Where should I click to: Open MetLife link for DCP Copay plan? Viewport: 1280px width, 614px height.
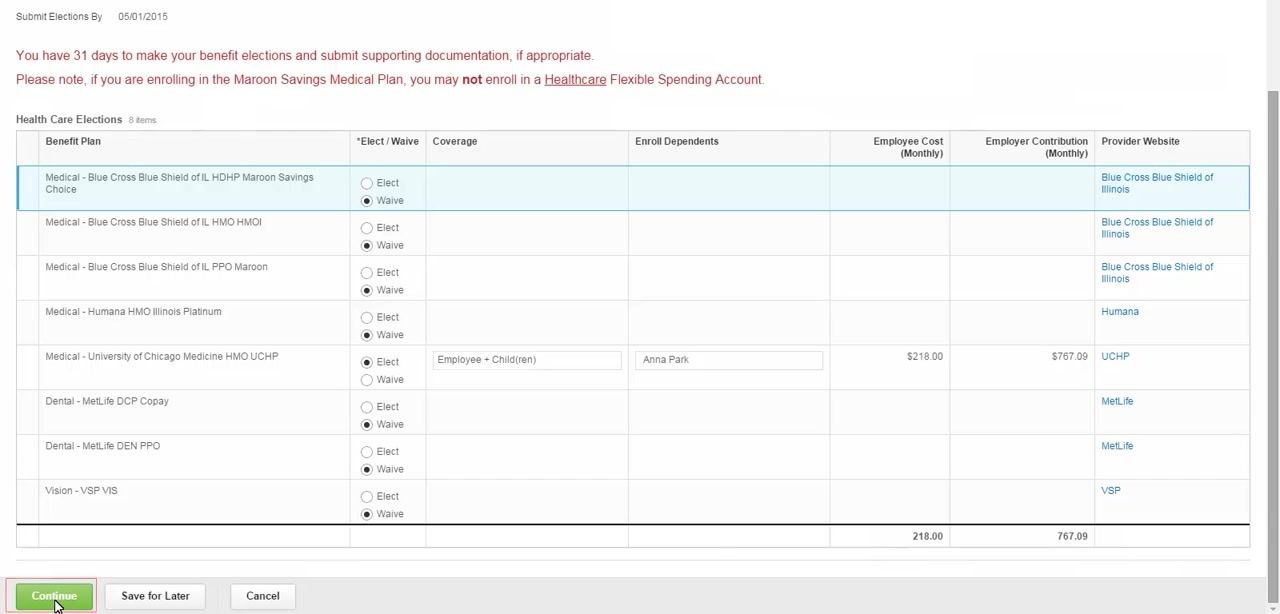pyautogui.click(x=1117, y=402)
